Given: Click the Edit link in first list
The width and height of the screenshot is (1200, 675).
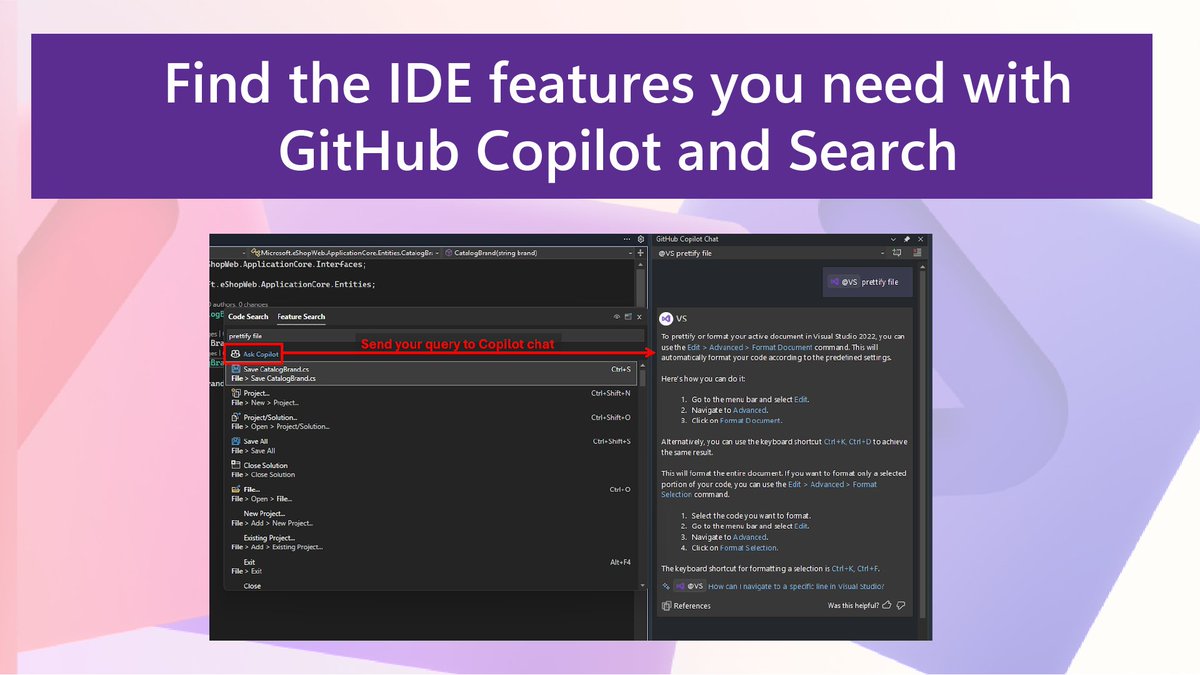Looking at the screenshot, I should 801,399.
